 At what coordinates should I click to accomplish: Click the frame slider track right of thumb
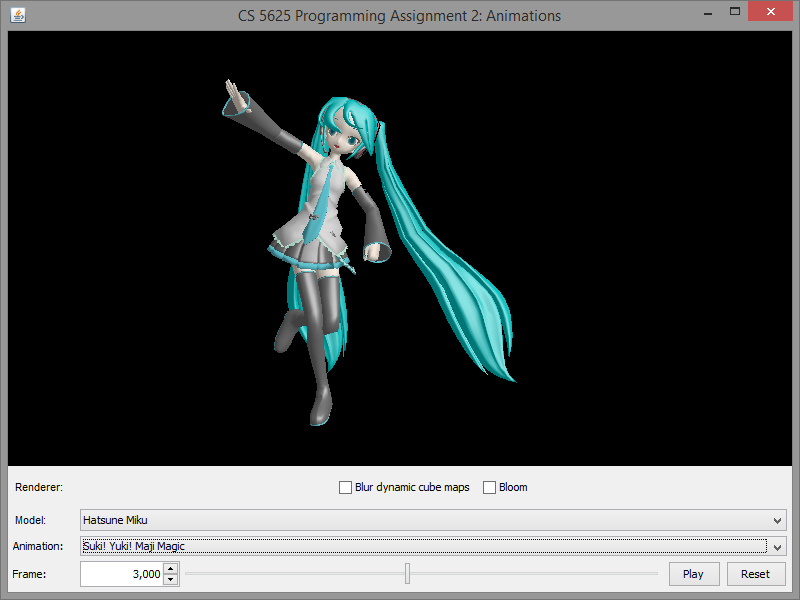pos(530,574)
